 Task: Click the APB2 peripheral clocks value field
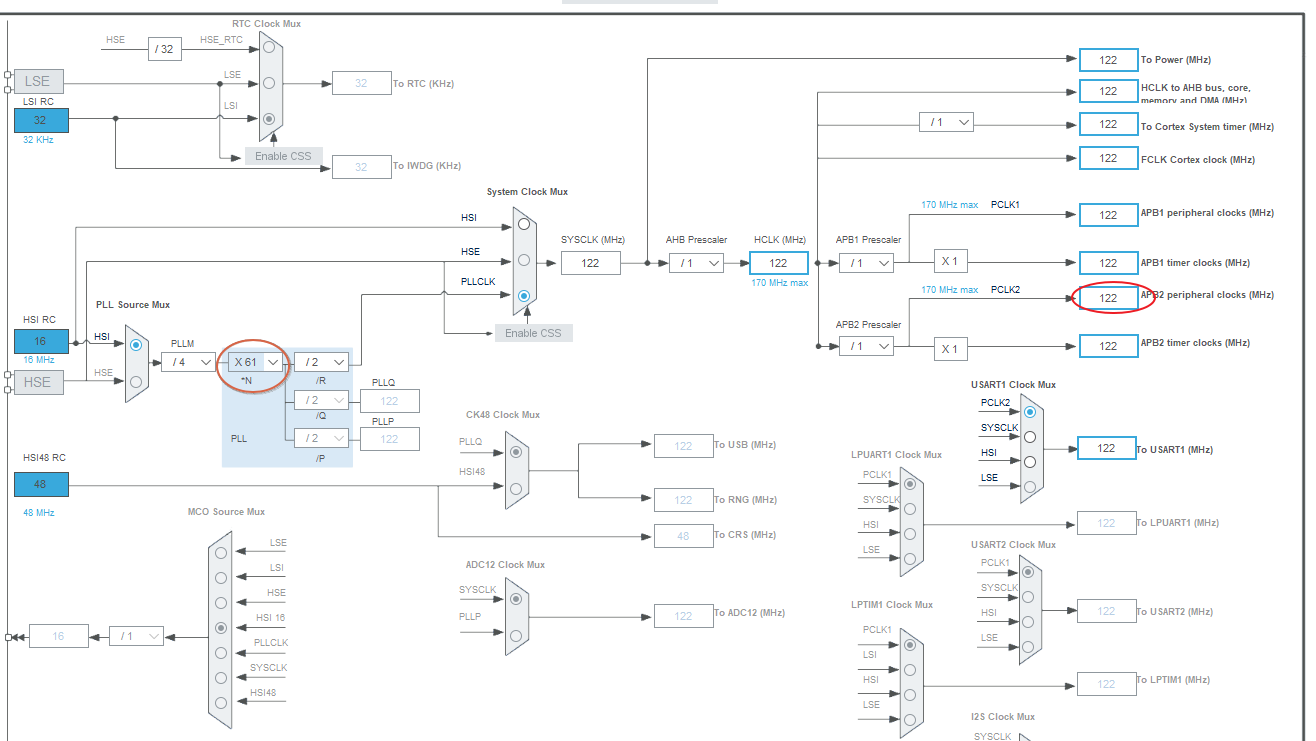[1108, 298]
